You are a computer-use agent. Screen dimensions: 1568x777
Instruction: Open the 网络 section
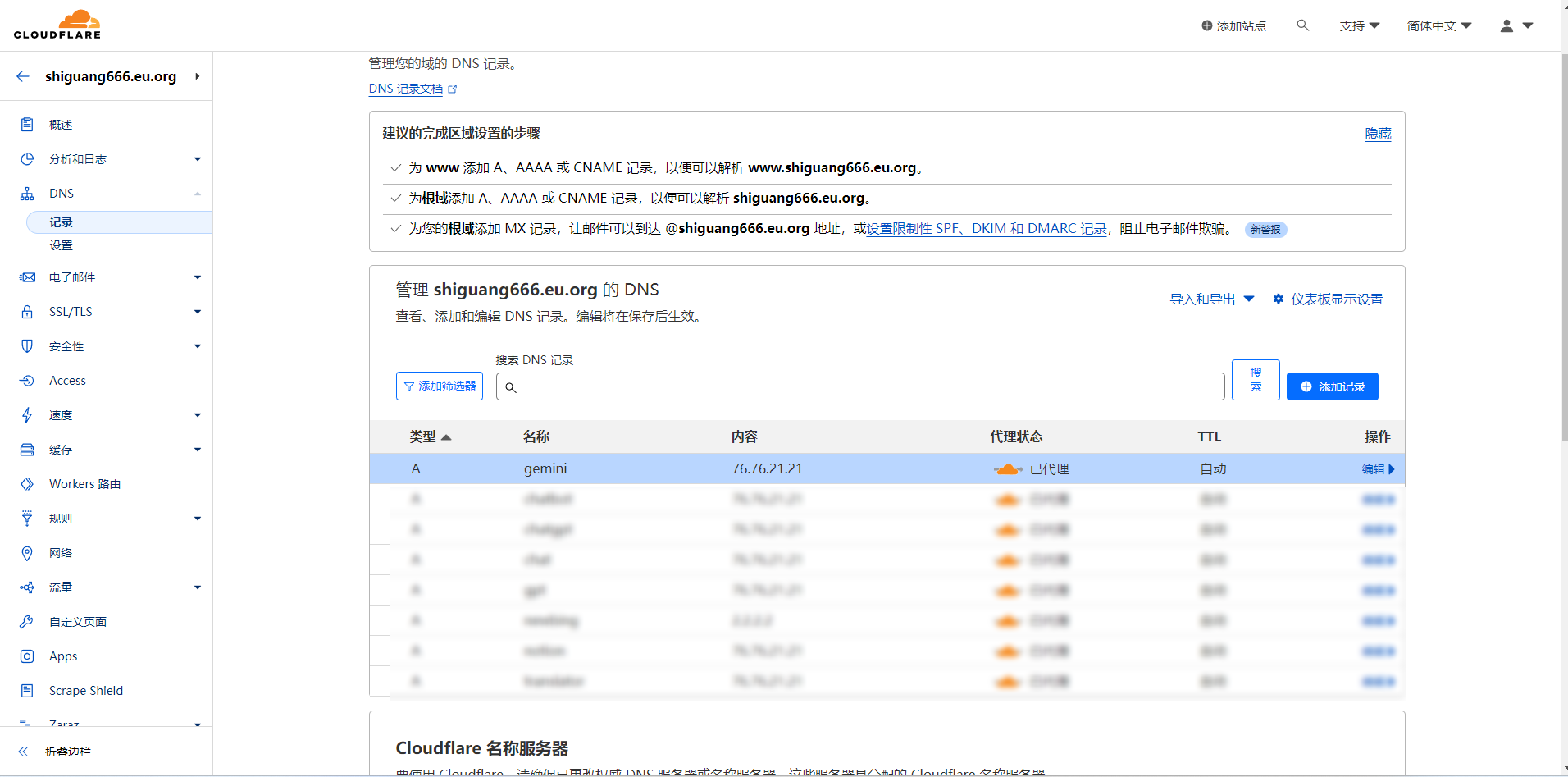point(61,553)
